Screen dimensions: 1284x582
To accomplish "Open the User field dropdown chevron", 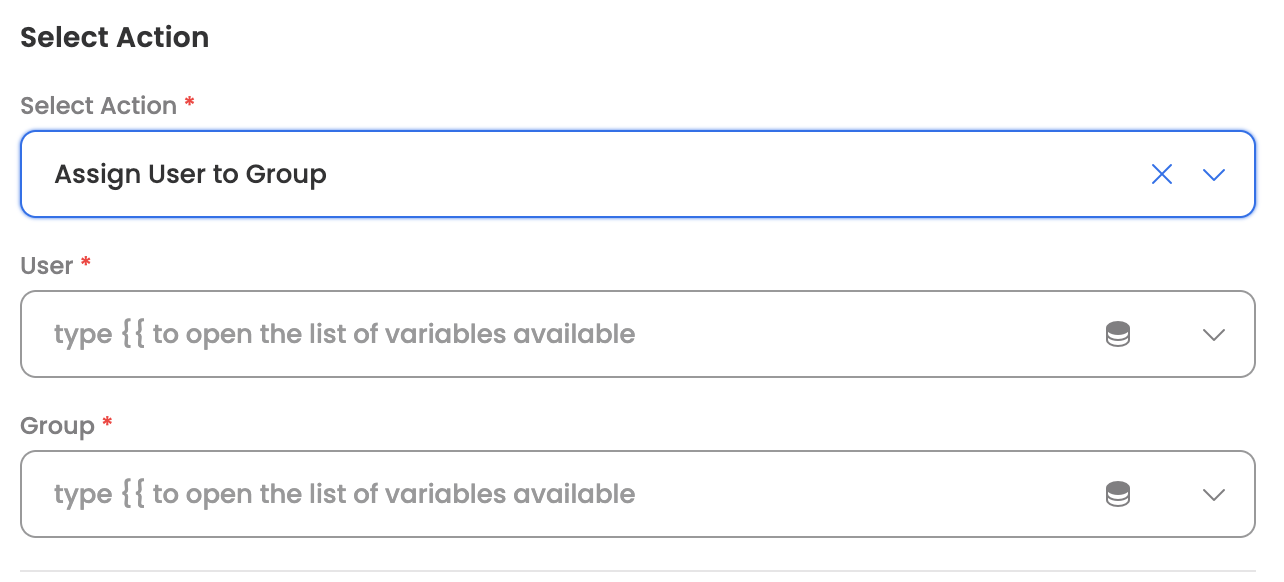I will click(x=1213, y=335).
